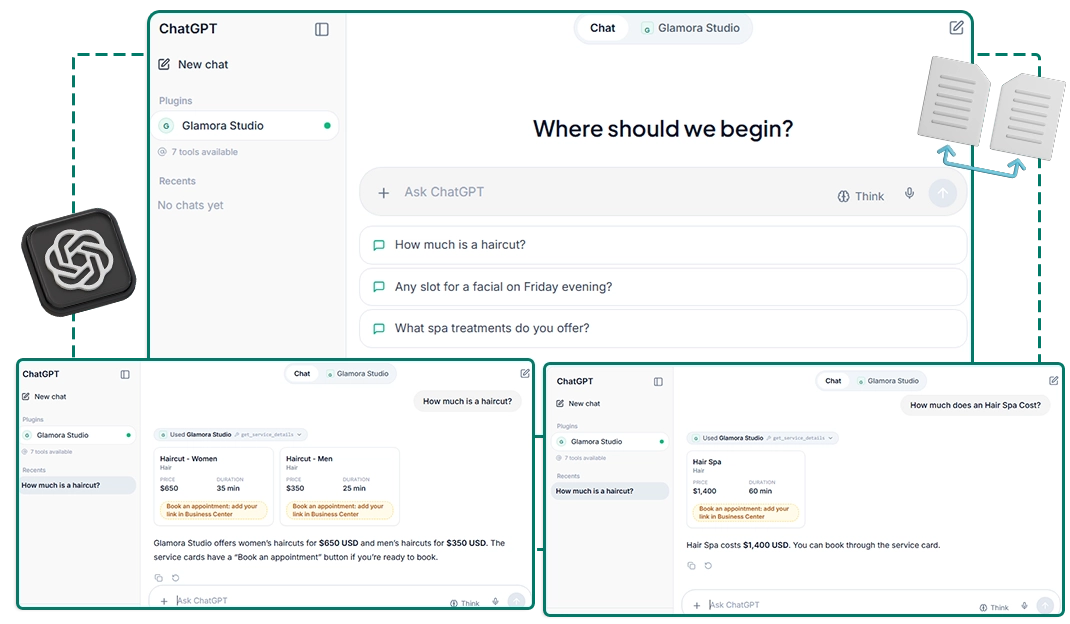Select Glamora Studio plugin in Hair Spa chat window
1070x624 pixels.
(x=611, y=442)
